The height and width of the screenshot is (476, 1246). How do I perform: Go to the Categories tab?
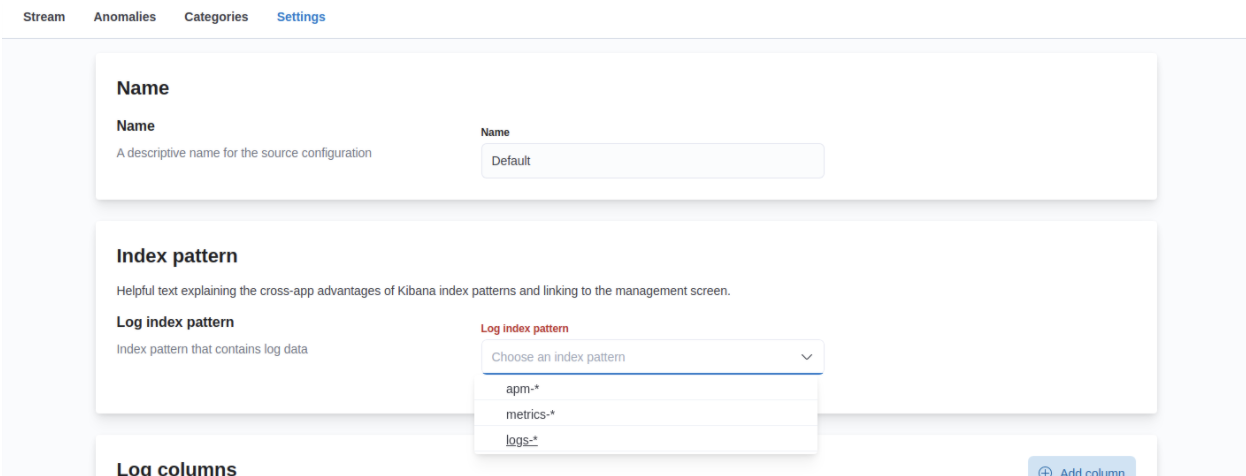coord(216,17)
